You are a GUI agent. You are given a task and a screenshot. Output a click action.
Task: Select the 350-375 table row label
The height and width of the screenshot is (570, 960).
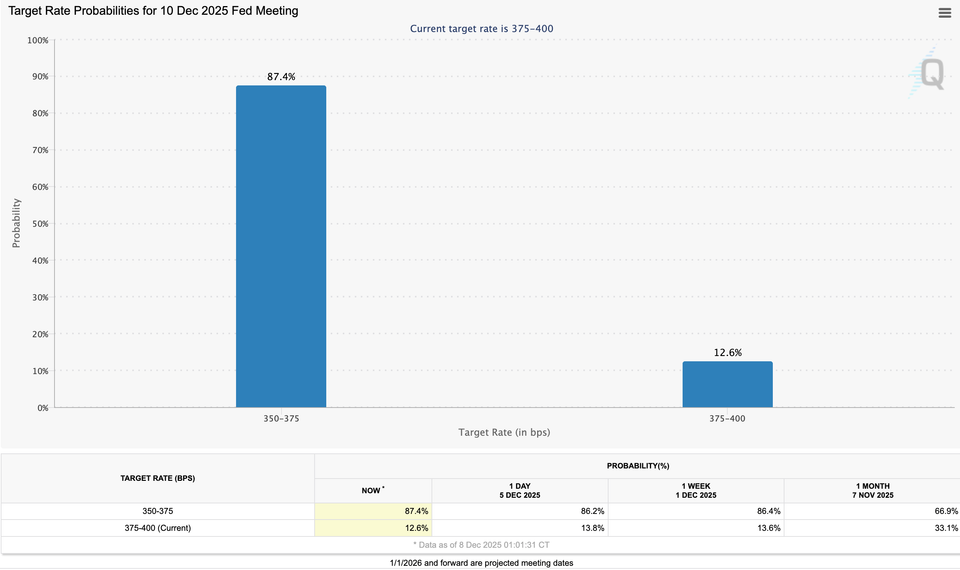[x=158, y=511]
